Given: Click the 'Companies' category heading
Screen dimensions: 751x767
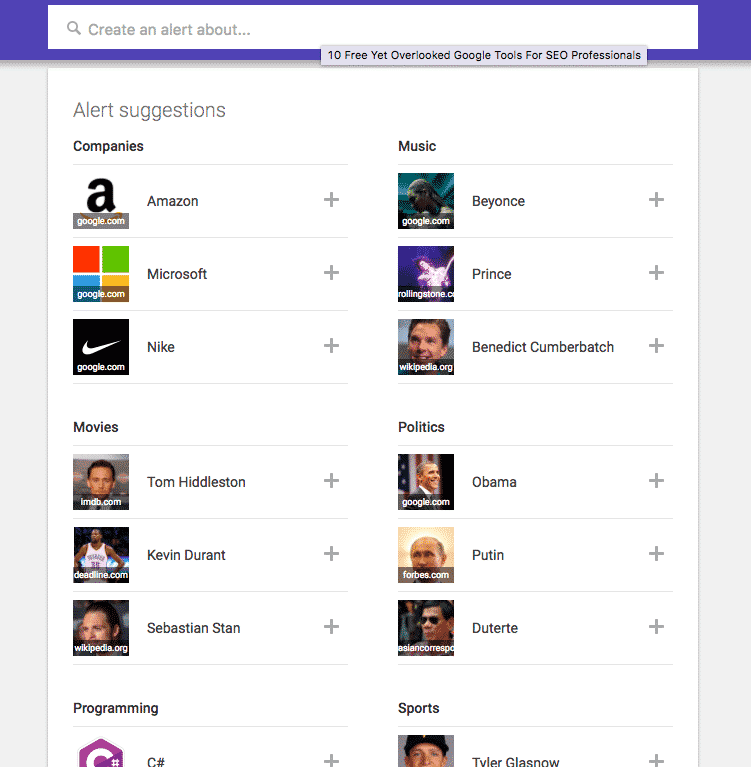Looking at the screenshot, I should tap(108, 146).
